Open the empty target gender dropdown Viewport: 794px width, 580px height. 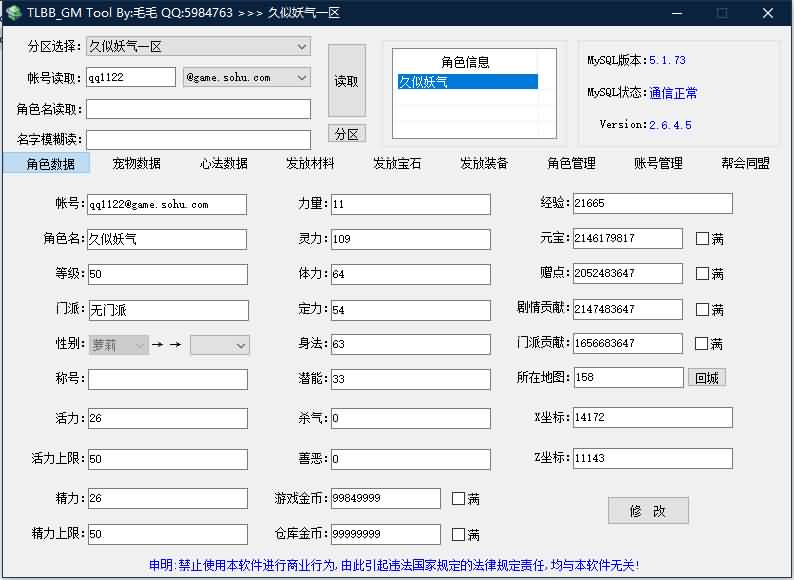click(x=220, y=345)
